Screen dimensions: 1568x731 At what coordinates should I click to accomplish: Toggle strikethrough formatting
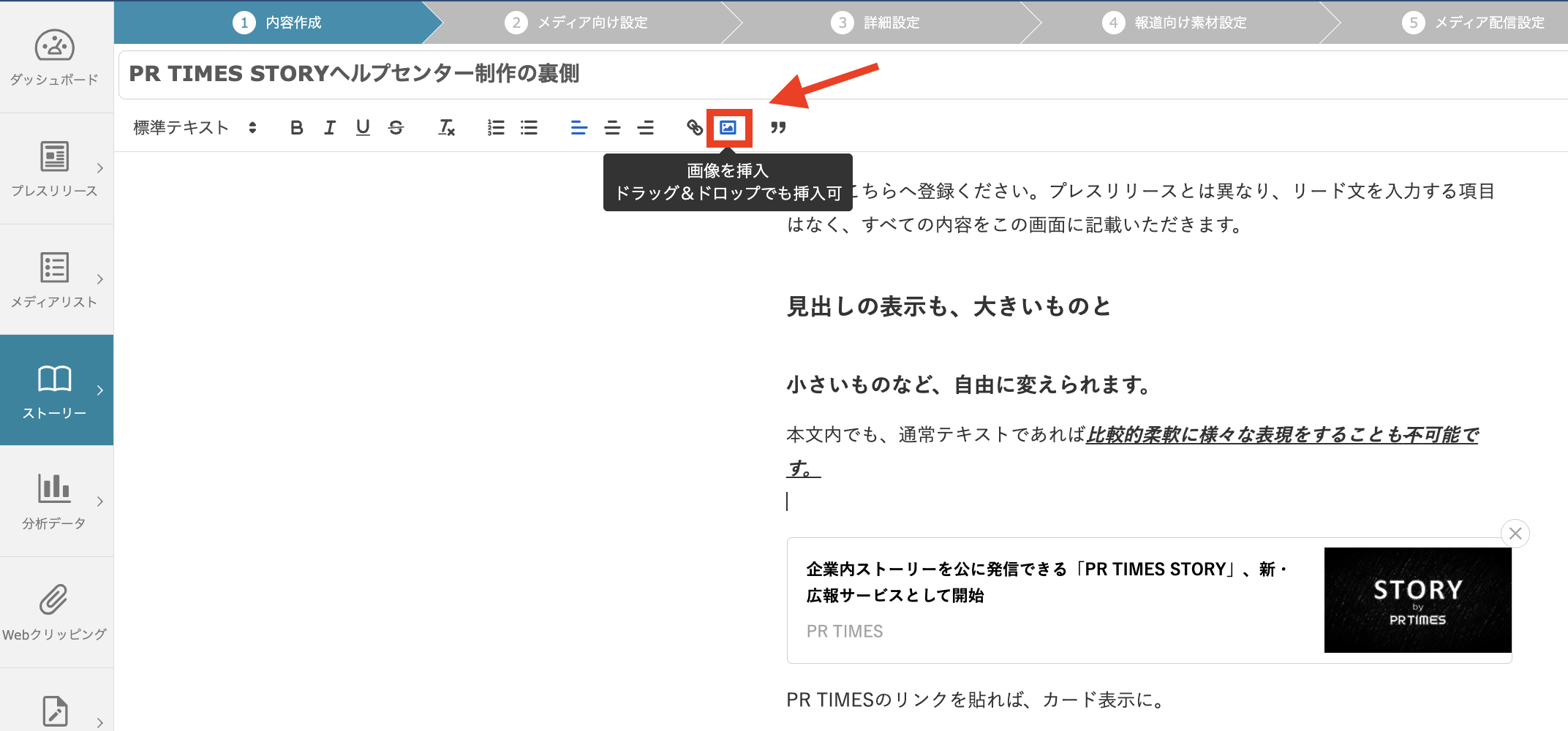point(396,128)
